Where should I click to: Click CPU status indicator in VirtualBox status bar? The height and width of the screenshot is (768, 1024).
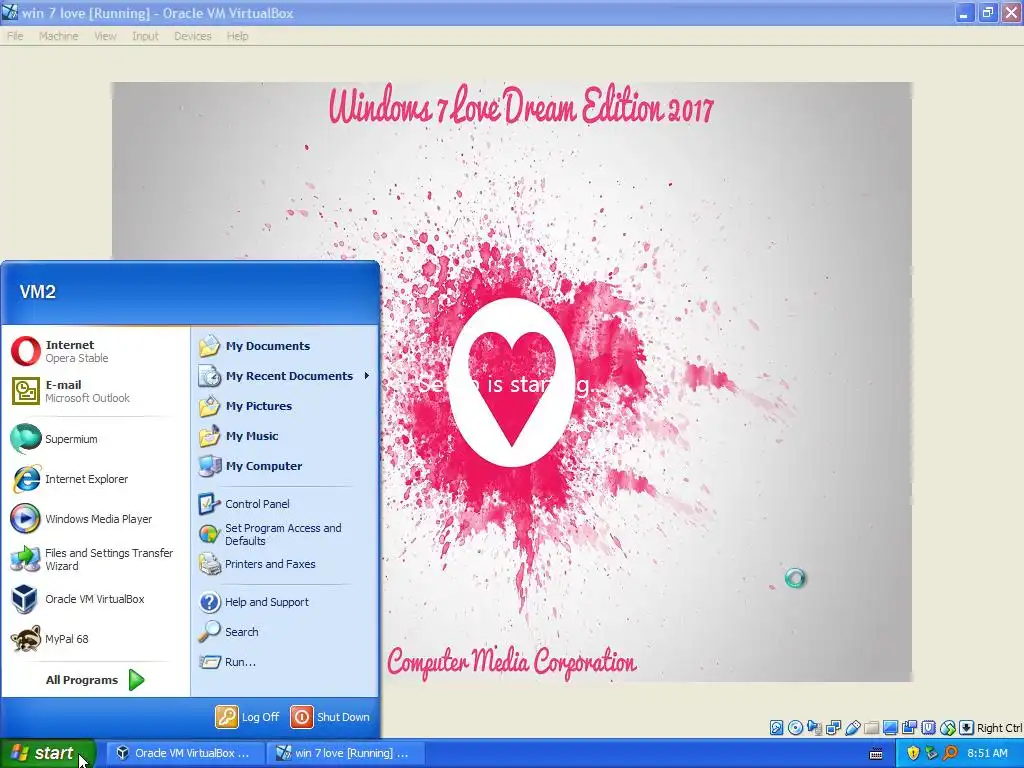[x=928, y=728]
